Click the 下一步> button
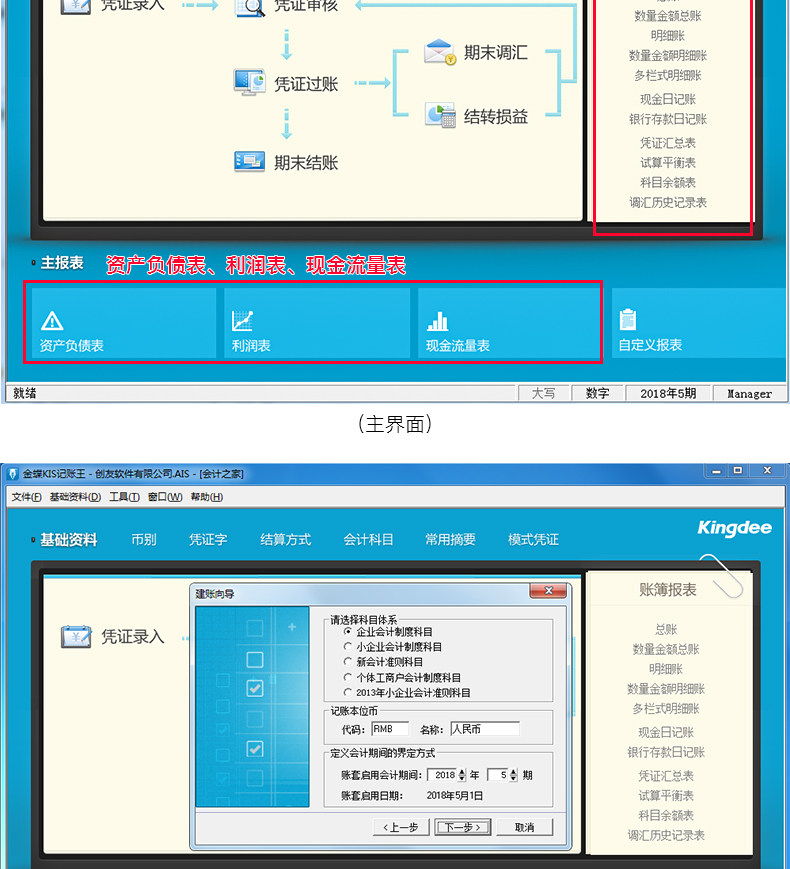Image resolution: width=790 pixels, height=869 pixels. pyautogui.click(x=463, y=827)
